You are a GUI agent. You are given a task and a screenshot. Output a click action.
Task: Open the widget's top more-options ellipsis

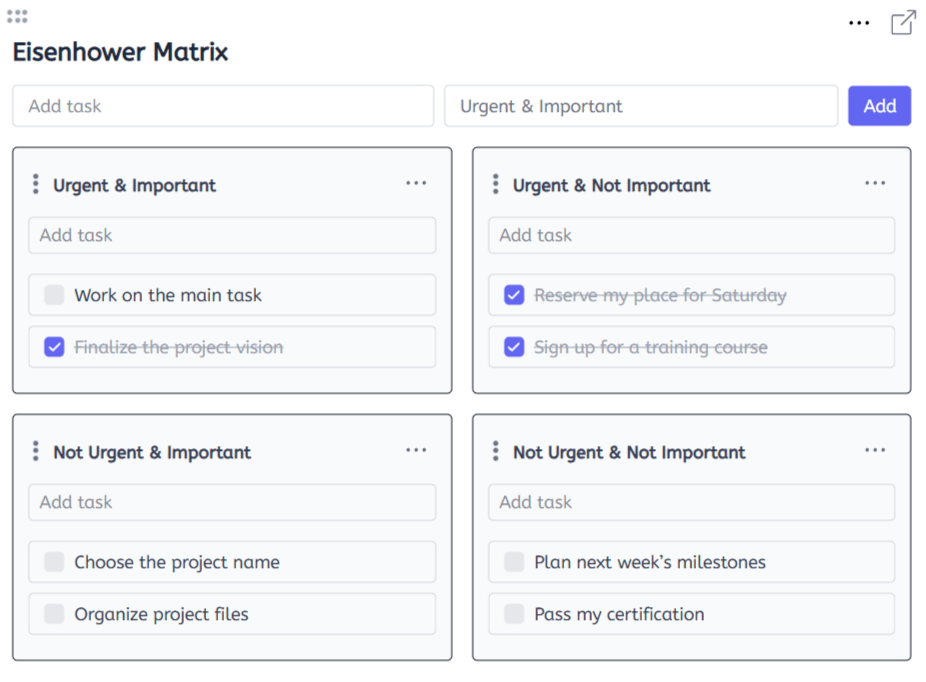[859, 23]
